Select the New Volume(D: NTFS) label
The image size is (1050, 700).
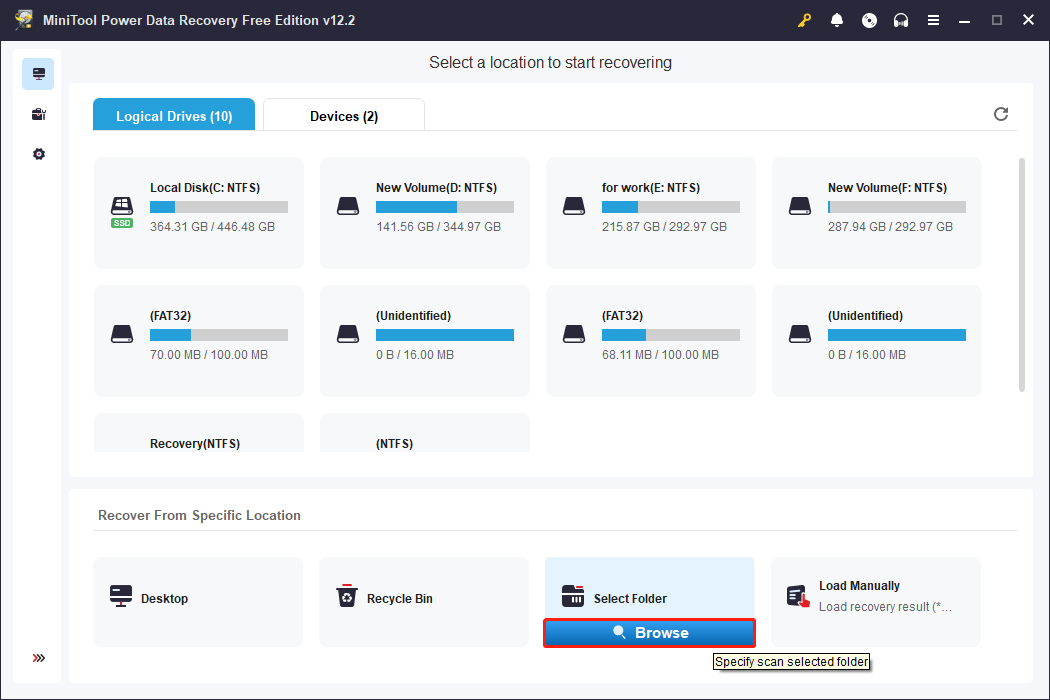(x=437, y=188)
